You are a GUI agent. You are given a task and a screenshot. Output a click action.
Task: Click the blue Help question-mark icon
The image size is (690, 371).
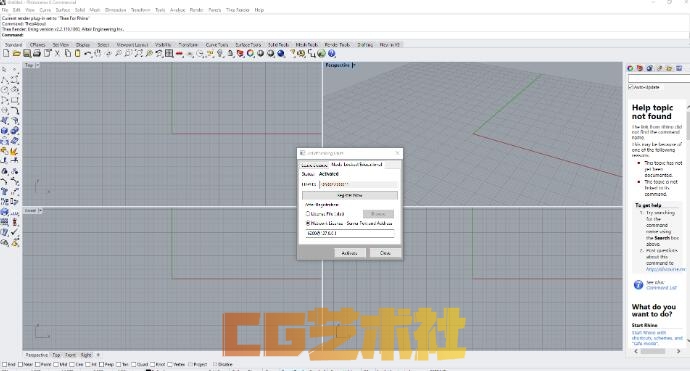point(332,53)
